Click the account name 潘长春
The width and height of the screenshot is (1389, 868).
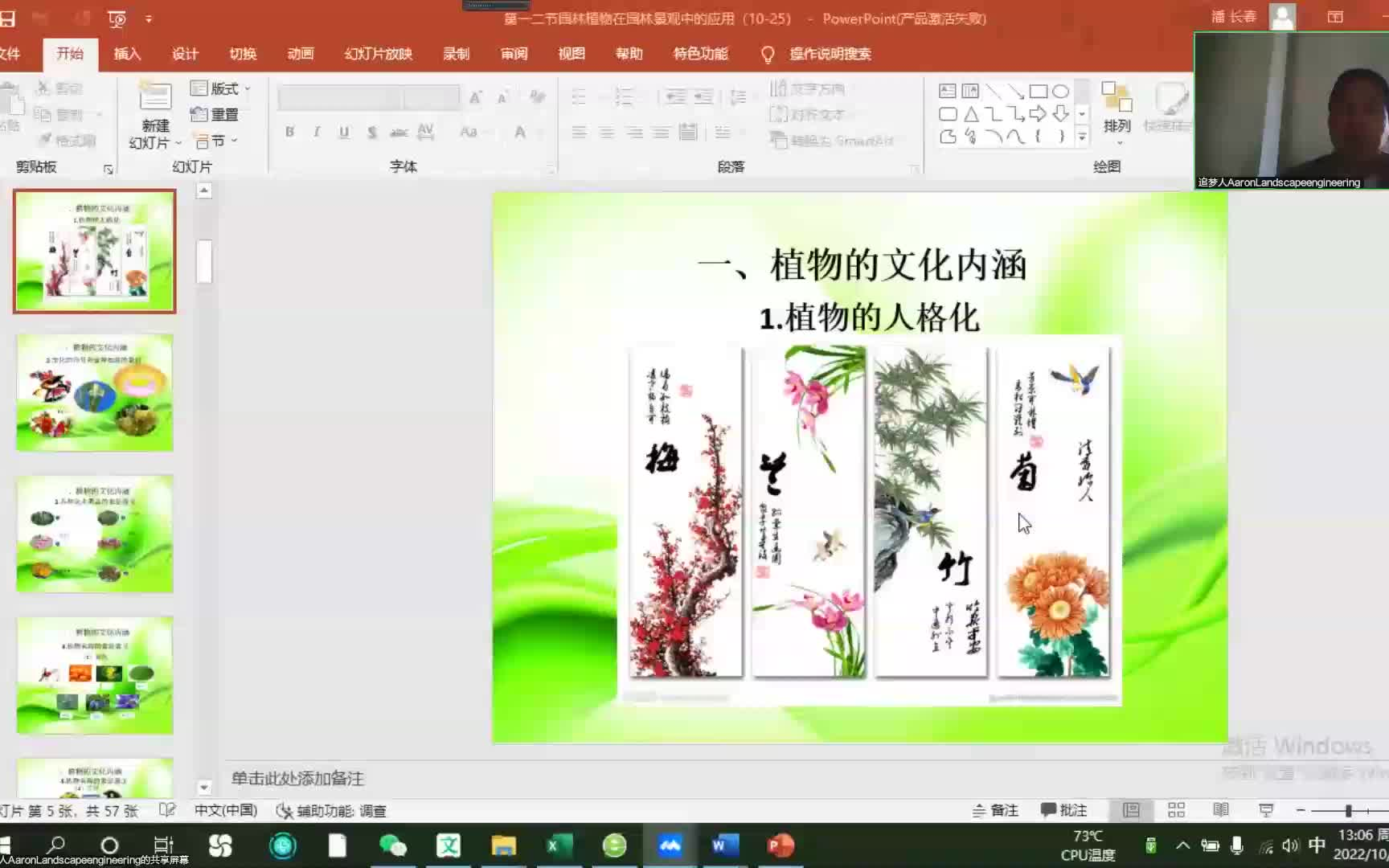1233,17
